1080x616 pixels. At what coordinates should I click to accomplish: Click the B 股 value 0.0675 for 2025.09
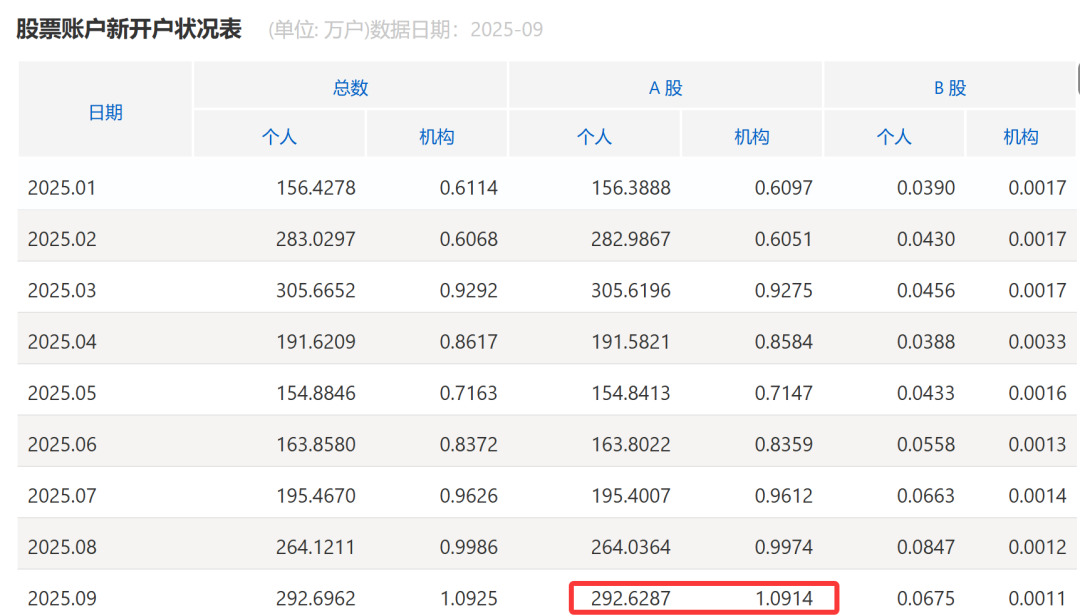(927, 597)
